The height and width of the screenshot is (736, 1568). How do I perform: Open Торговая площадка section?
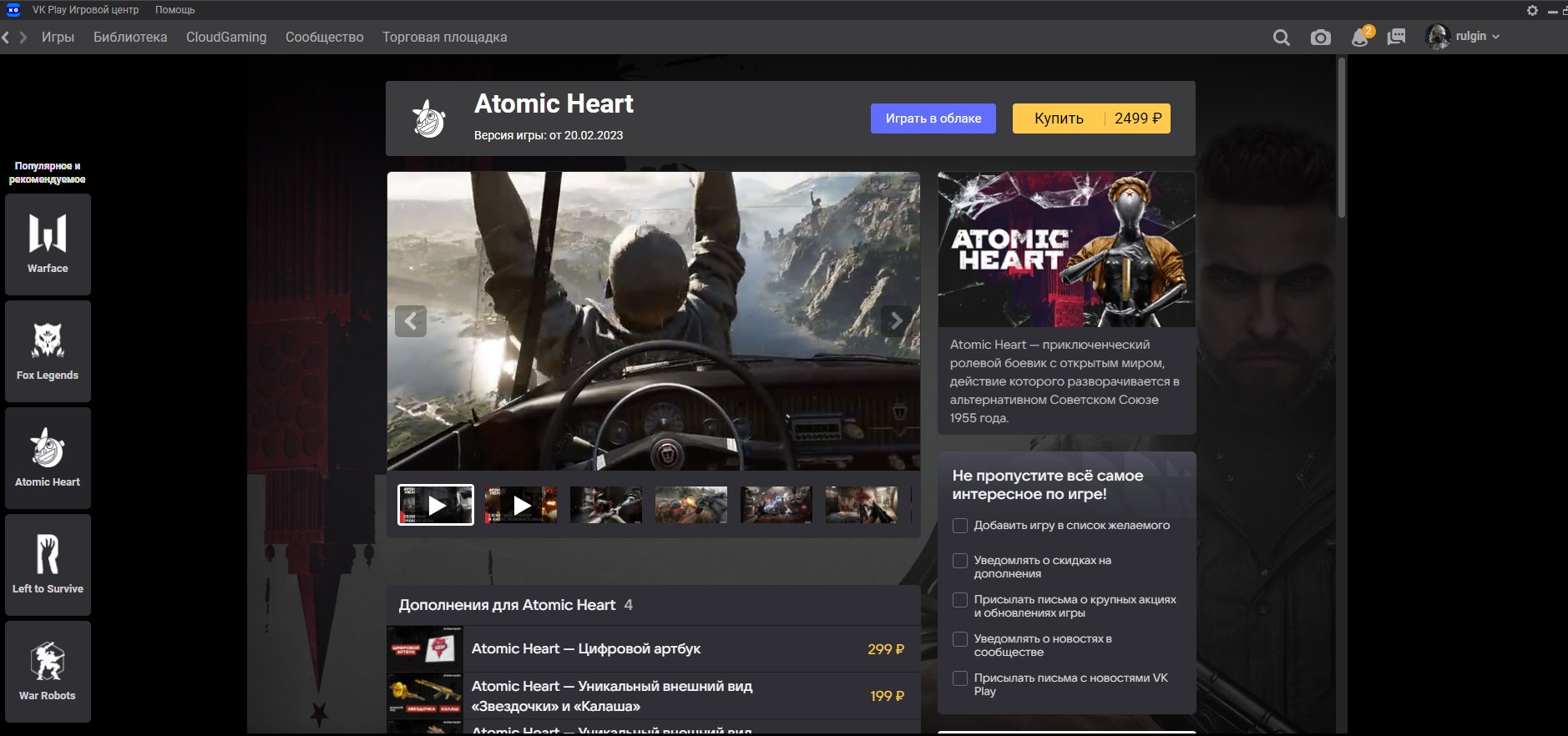(445, 38)
